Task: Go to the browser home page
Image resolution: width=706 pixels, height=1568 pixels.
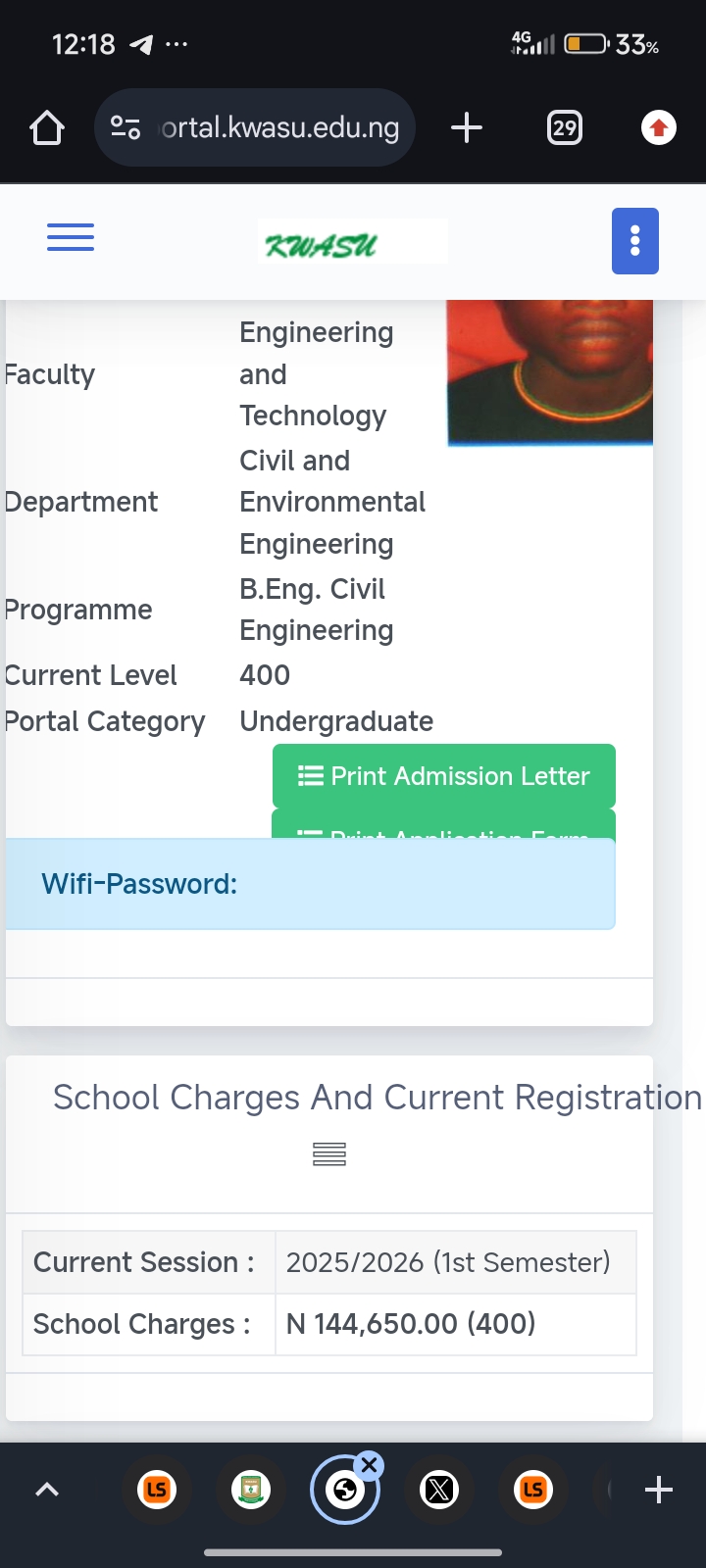Action: click(x=47, y=128)
